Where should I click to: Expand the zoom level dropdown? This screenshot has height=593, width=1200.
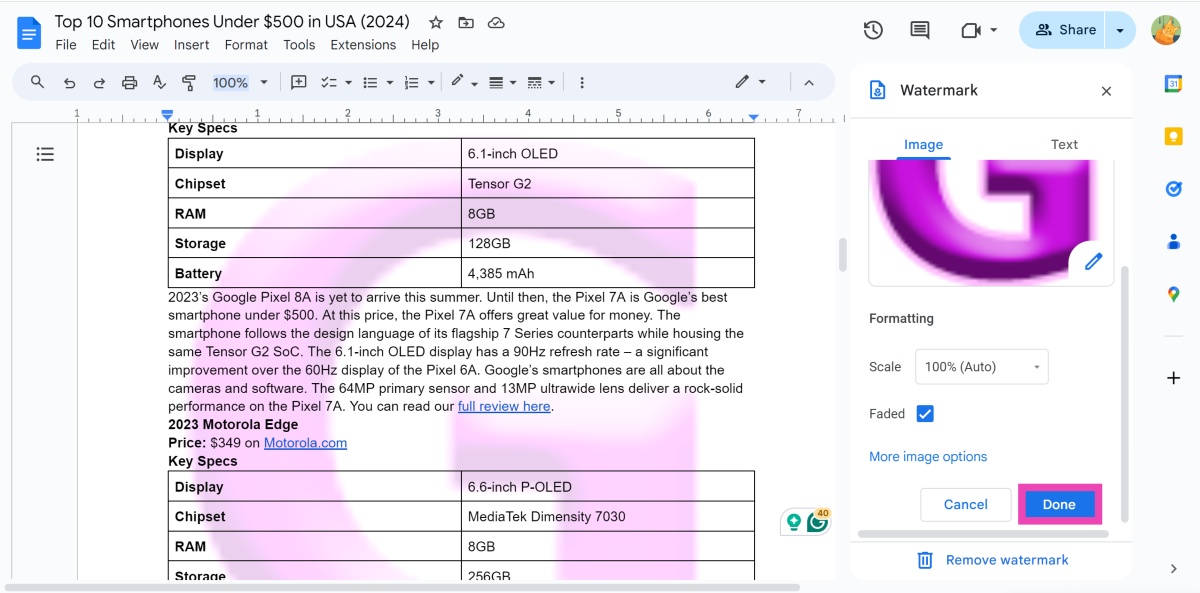coord(241,83)
